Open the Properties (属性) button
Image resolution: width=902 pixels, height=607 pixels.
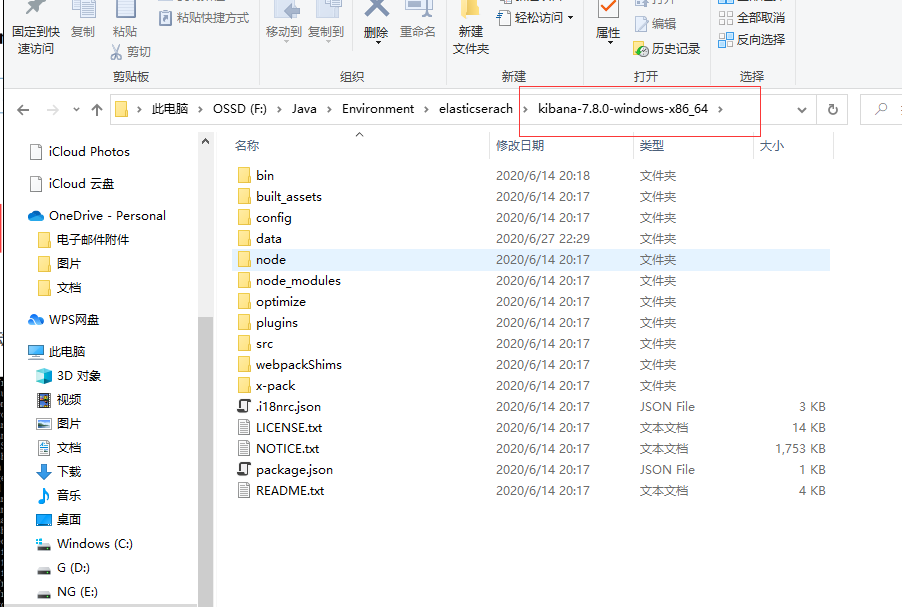(608, 23)
